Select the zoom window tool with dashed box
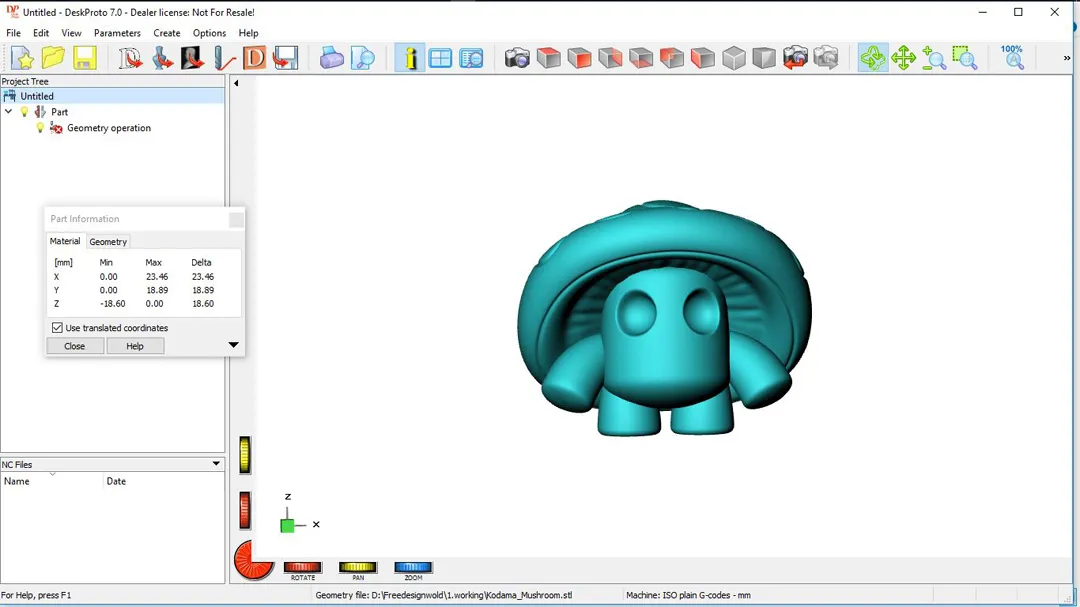The height and width of the screenshot is (607, 1080). [965, 59]
